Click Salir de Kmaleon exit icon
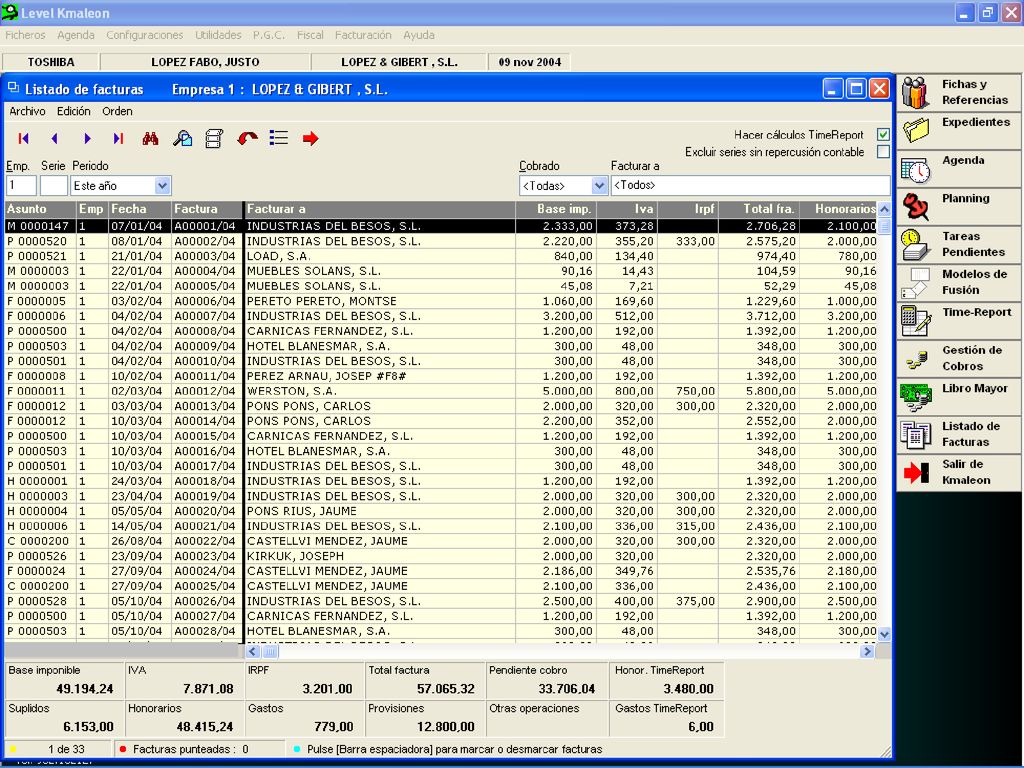1024x768 pixels. (x=916, y=472)
